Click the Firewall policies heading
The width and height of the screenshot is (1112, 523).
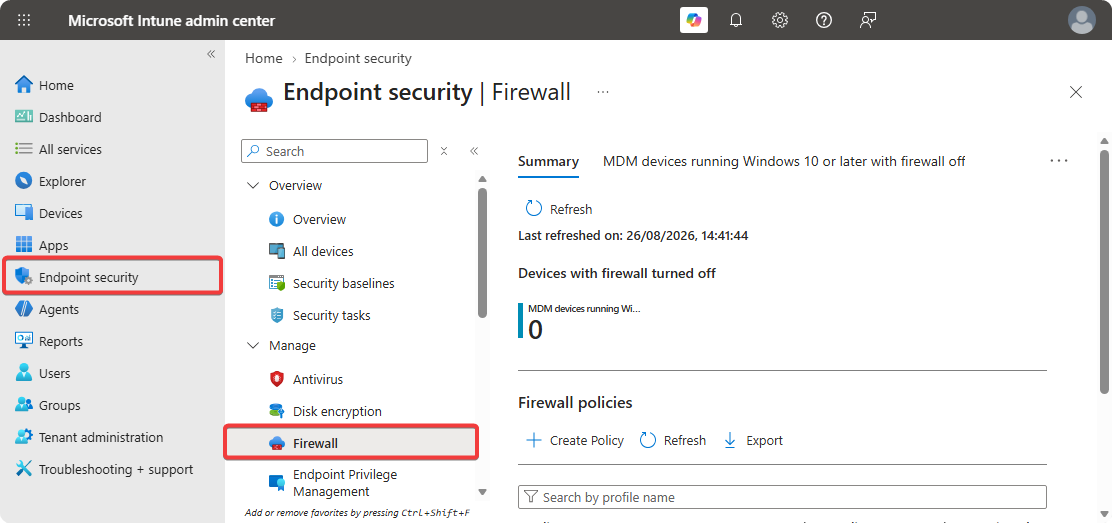(575, 402)
